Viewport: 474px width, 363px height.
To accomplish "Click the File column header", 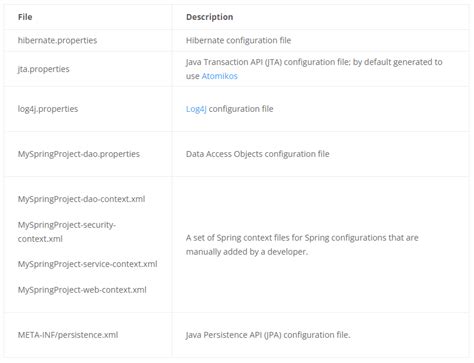I will pos(25,17).
